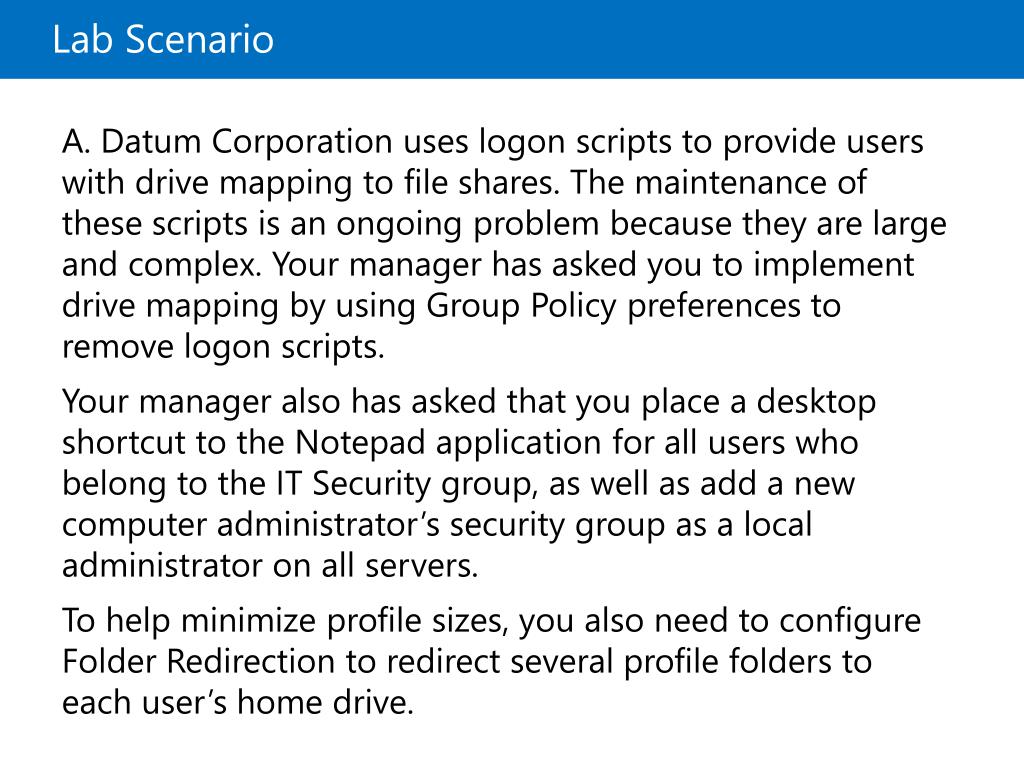
Task: Click 'each user's home drive.' line
Action: [238, 703]
